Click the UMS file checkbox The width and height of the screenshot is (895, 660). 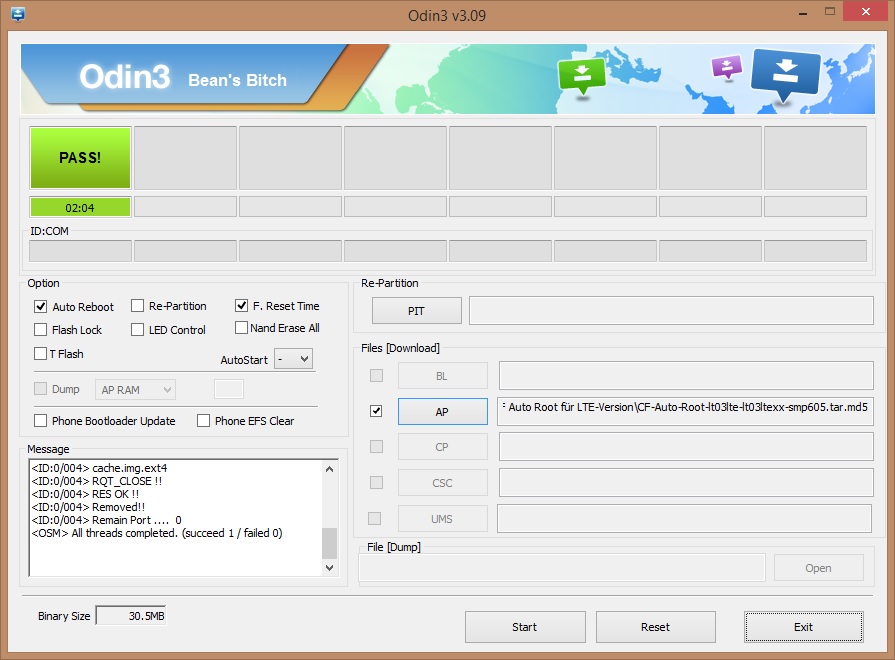(374, 518)
